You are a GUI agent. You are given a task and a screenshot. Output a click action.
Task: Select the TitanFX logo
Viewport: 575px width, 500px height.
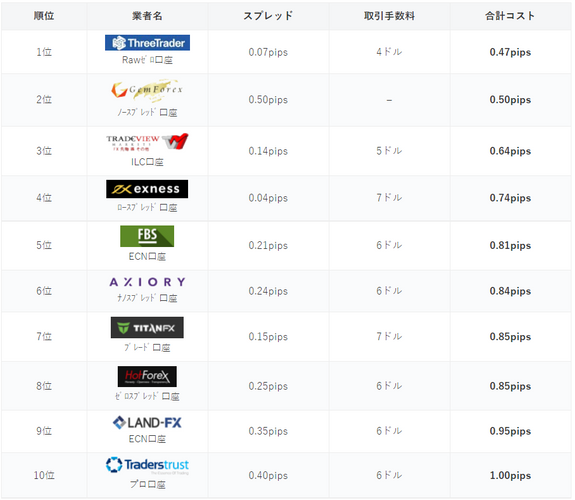click(147, 328)
